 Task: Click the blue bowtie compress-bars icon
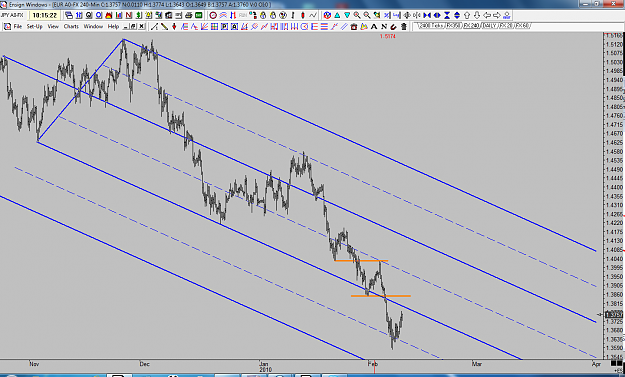(x=427, y=15)
